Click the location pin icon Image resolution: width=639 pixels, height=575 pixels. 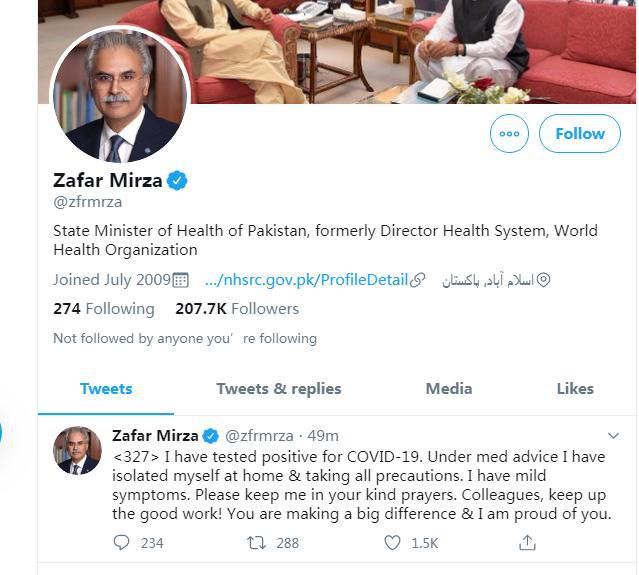click(x=544, y=280)
